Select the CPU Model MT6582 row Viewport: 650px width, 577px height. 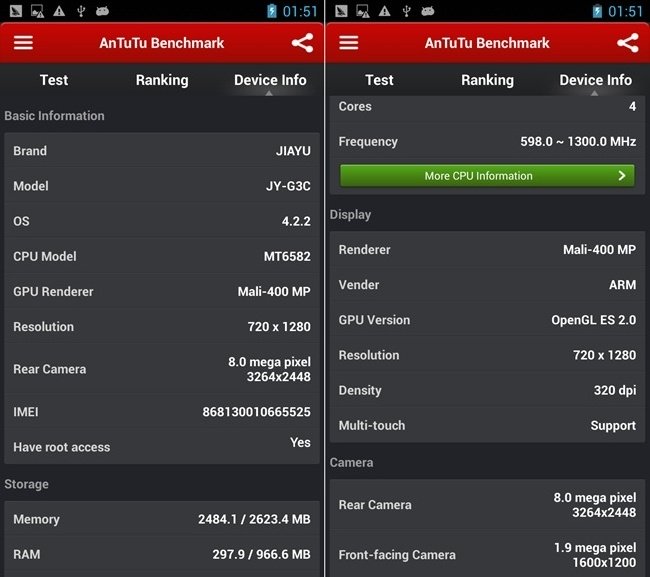click(162, 256)
